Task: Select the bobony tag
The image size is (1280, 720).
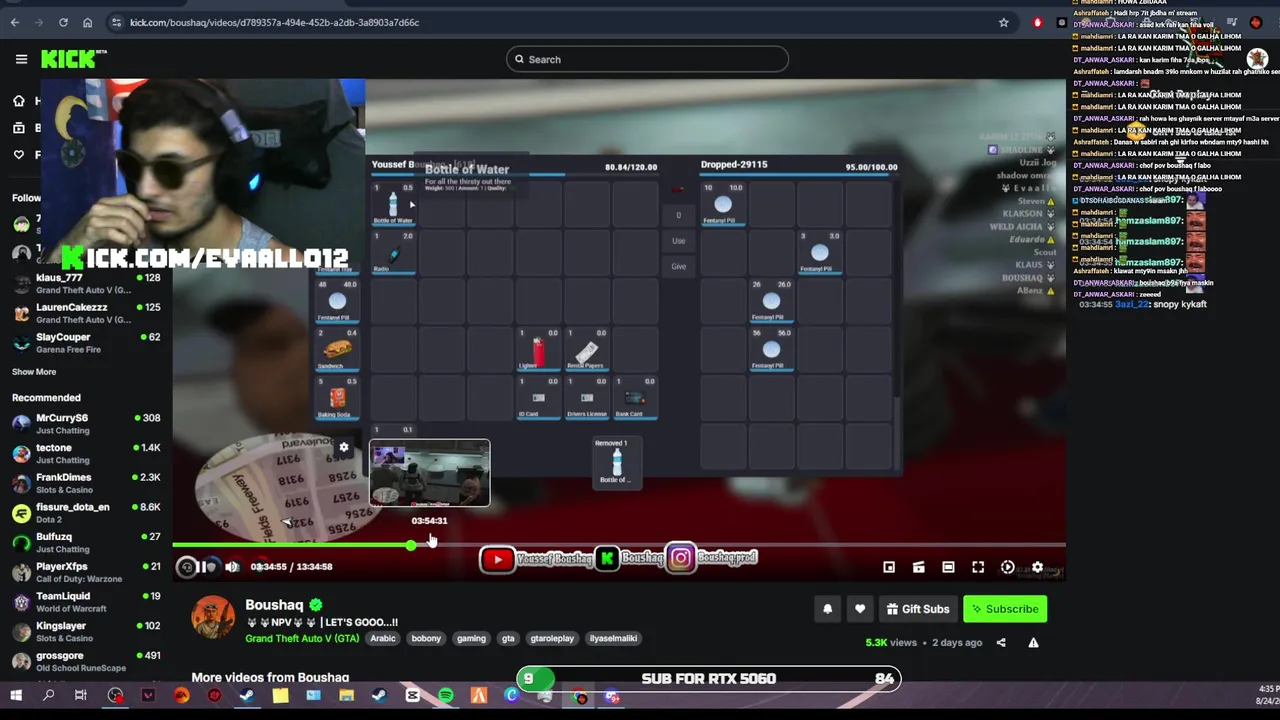Action: (x=426, y=638)
